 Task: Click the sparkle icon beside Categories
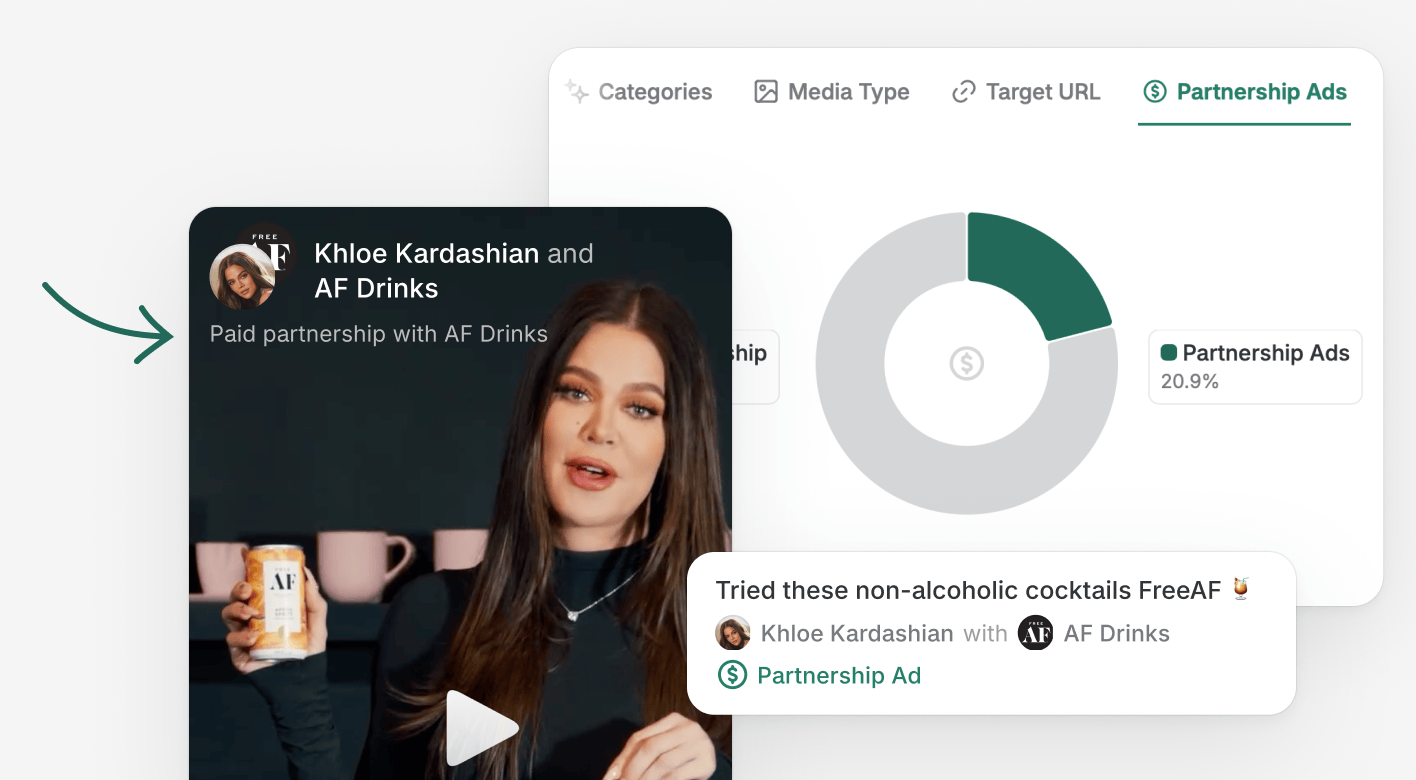(x=576, y=92)
